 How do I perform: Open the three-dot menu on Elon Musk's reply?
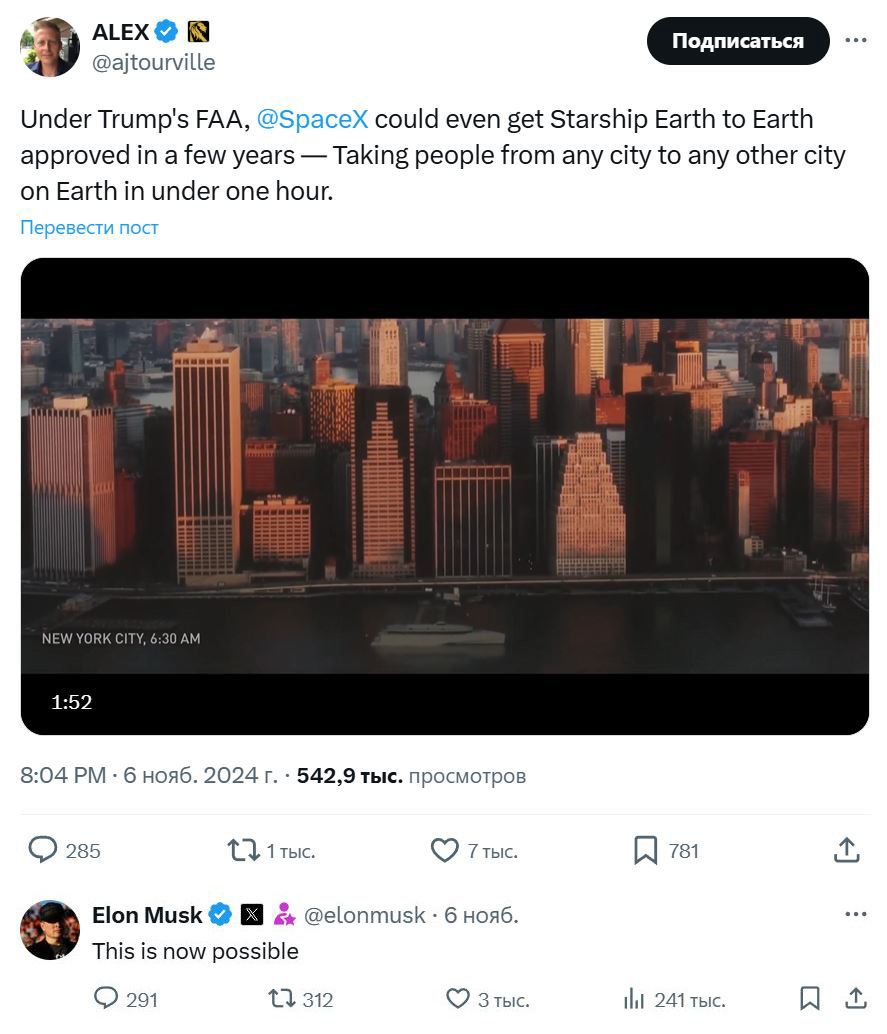pos(855,914)
